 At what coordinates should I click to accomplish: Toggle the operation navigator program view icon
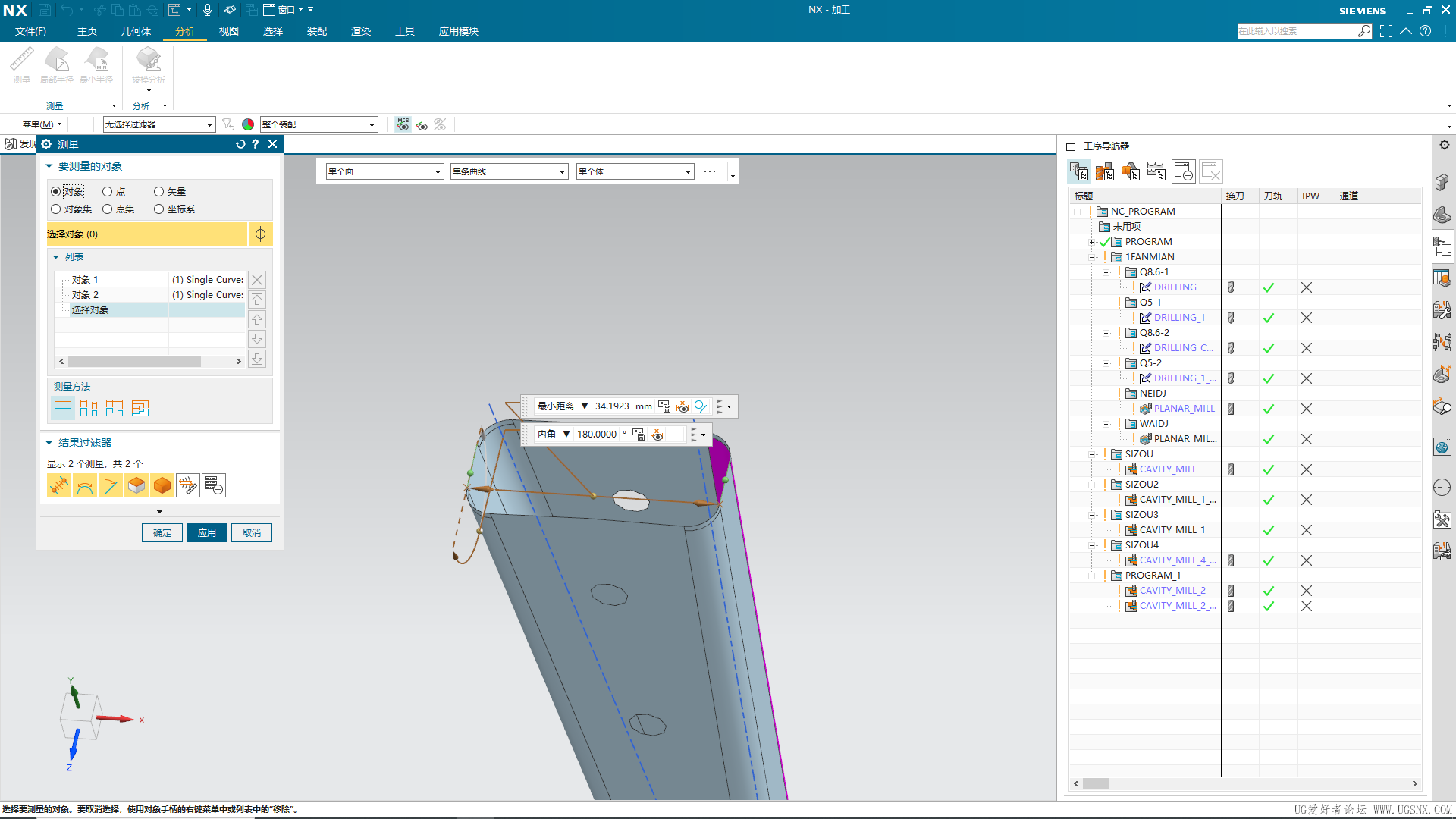[x=1080, y=170]
